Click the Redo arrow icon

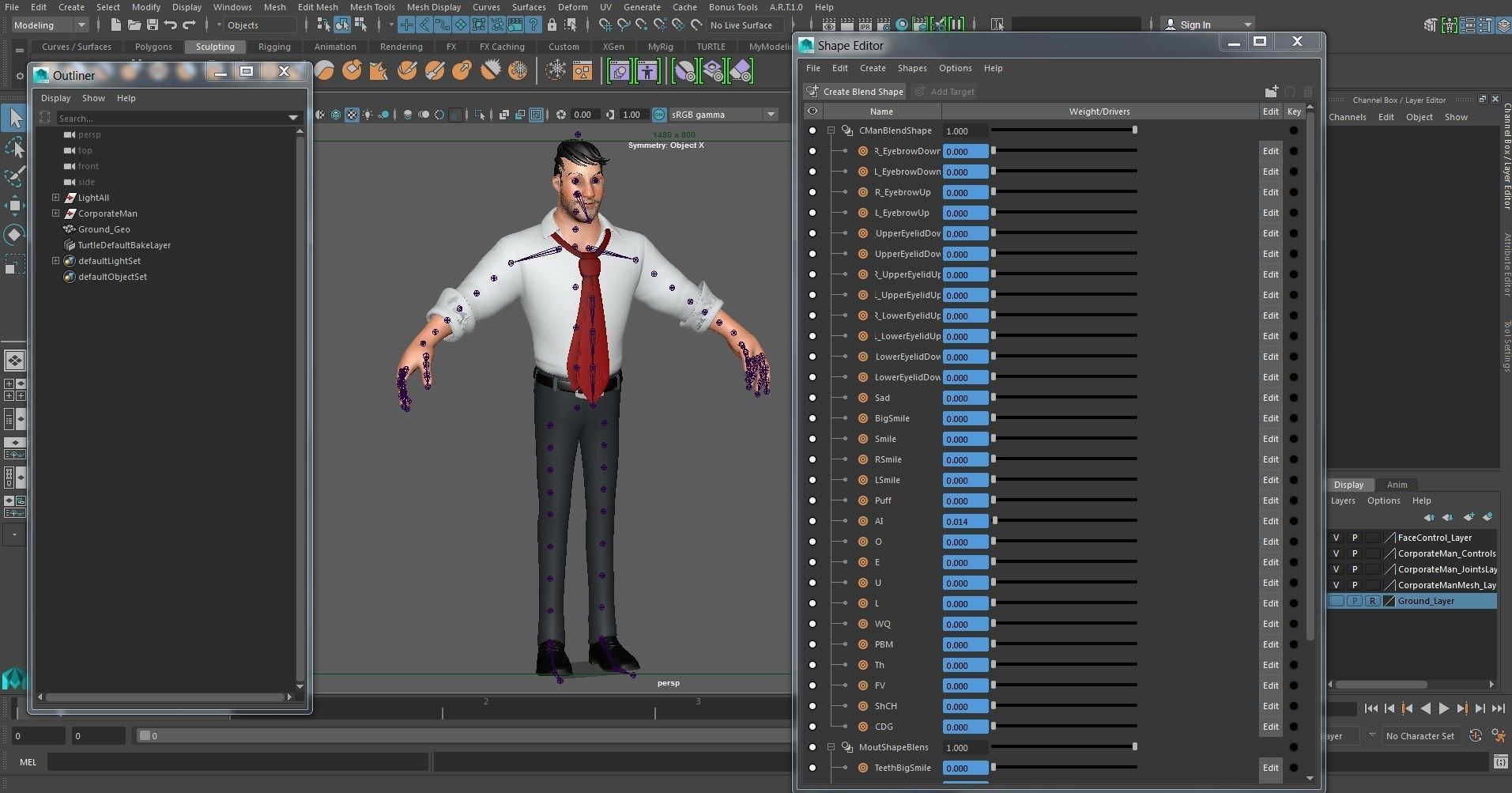pos(188,25)
